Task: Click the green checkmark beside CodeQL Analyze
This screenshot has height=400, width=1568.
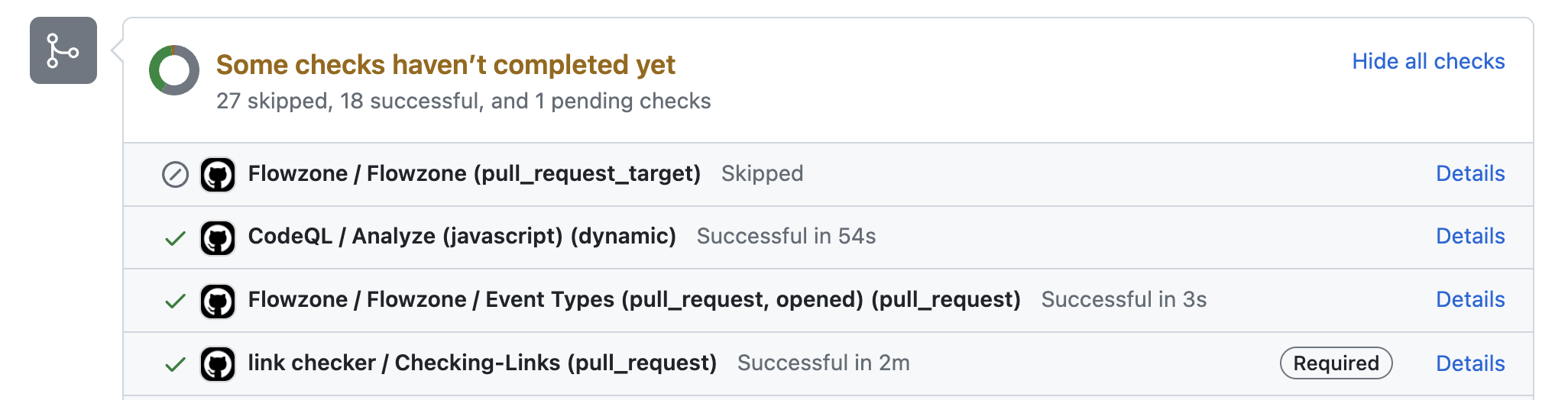Action: click(175, 238)
